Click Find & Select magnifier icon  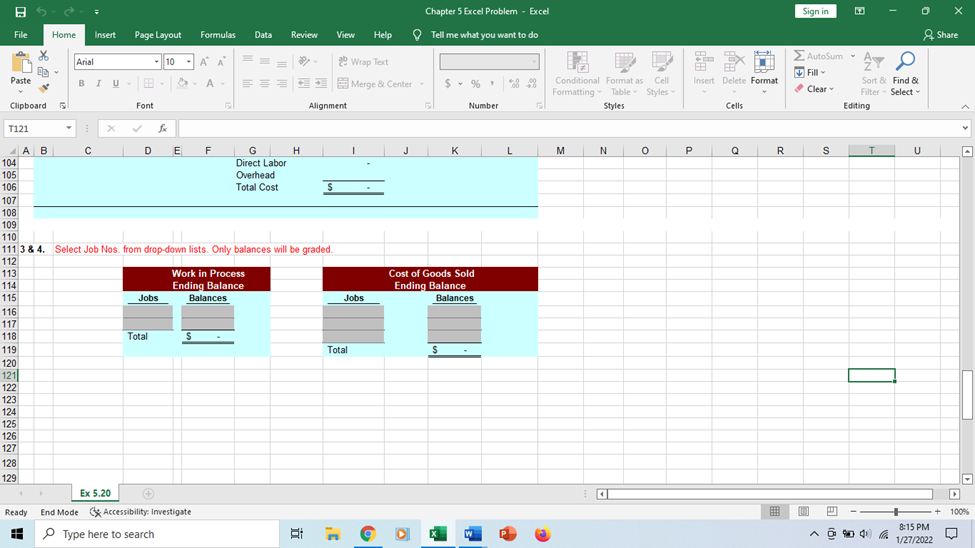tap(905, 62)
